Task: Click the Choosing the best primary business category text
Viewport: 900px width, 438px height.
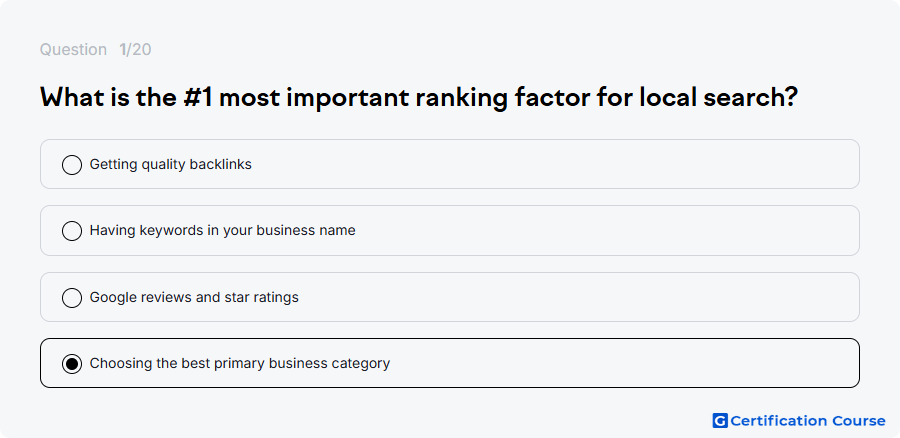Action: click(240, 363)
